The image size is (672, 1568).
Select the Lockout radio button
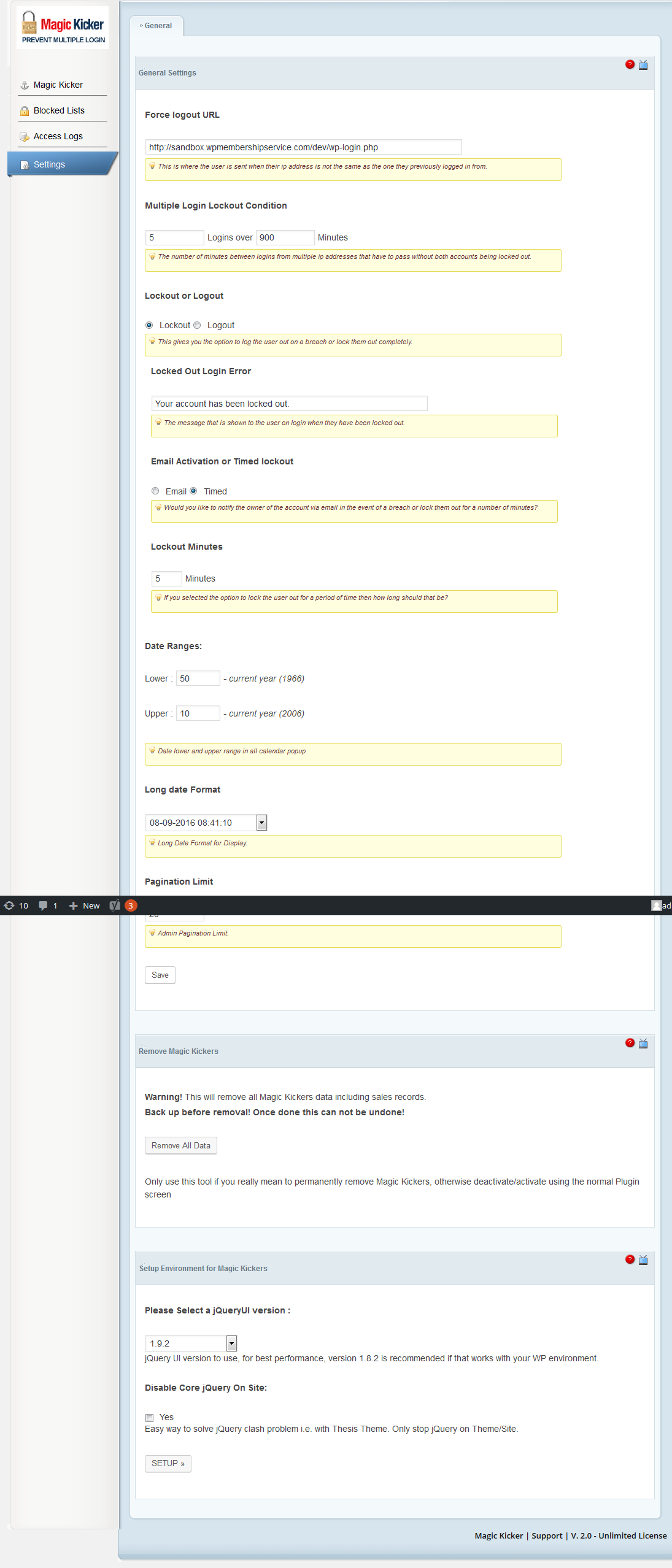point(149,325)
